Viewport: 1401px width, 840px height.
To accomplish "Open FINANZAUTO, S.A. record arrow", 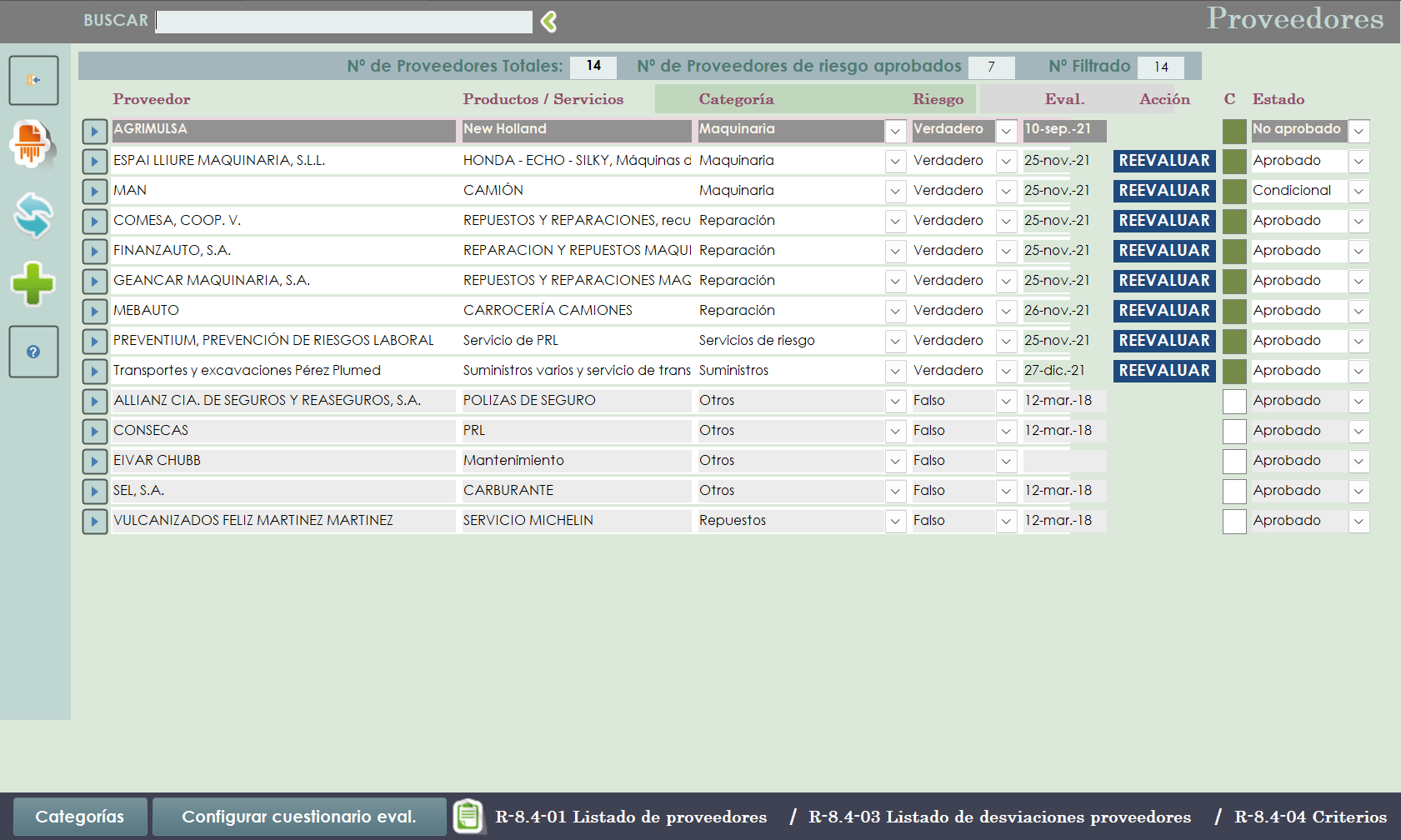I will (x=94, y=251).
